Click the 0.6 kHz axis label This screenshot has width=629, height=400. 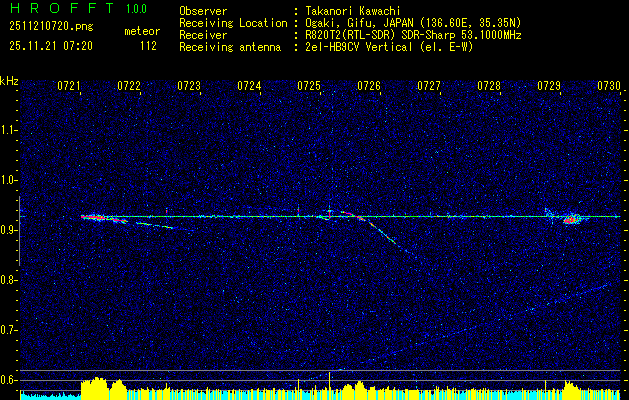coord(9,380)
